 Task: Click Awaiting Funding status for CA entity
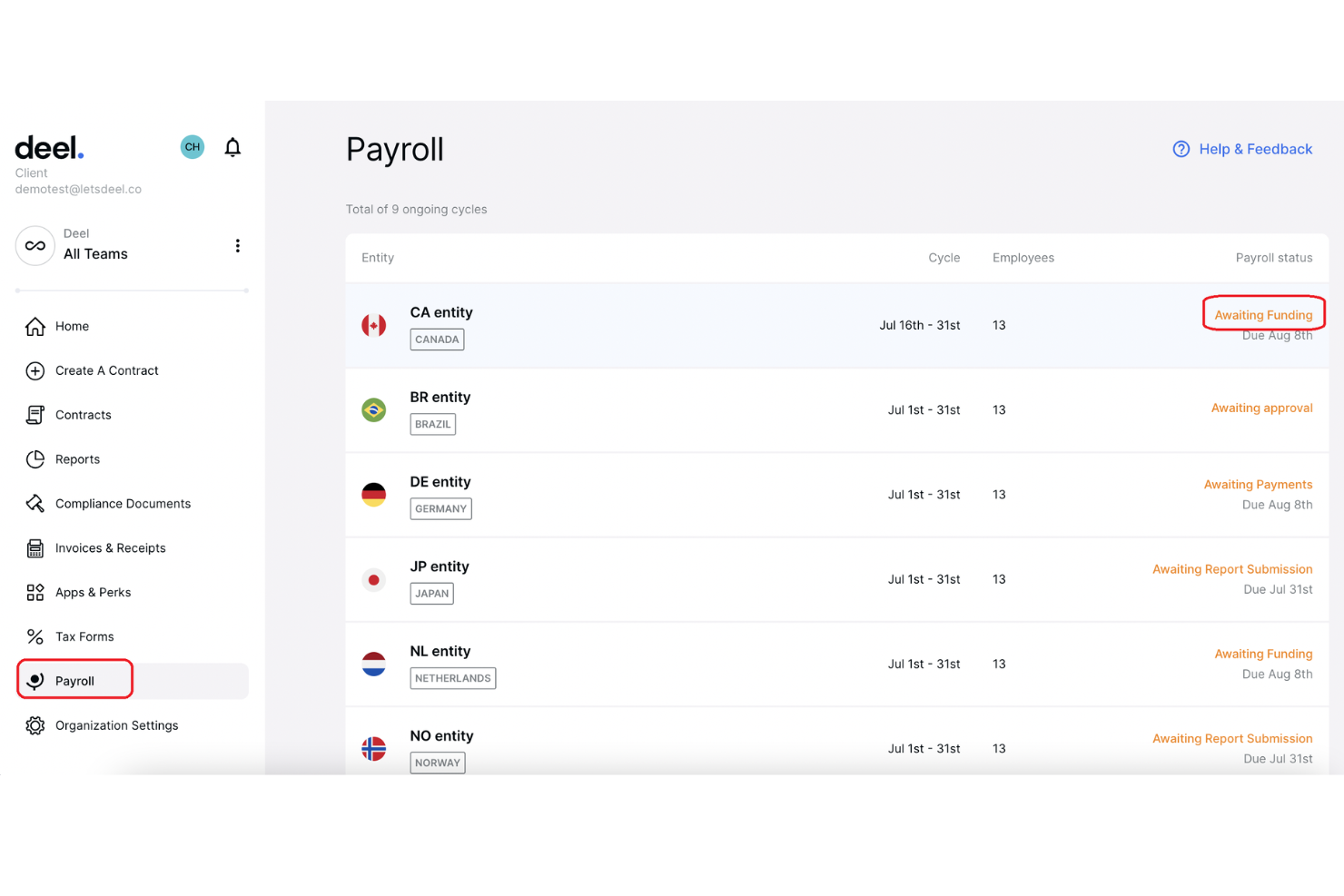(x=1263, y=313)
